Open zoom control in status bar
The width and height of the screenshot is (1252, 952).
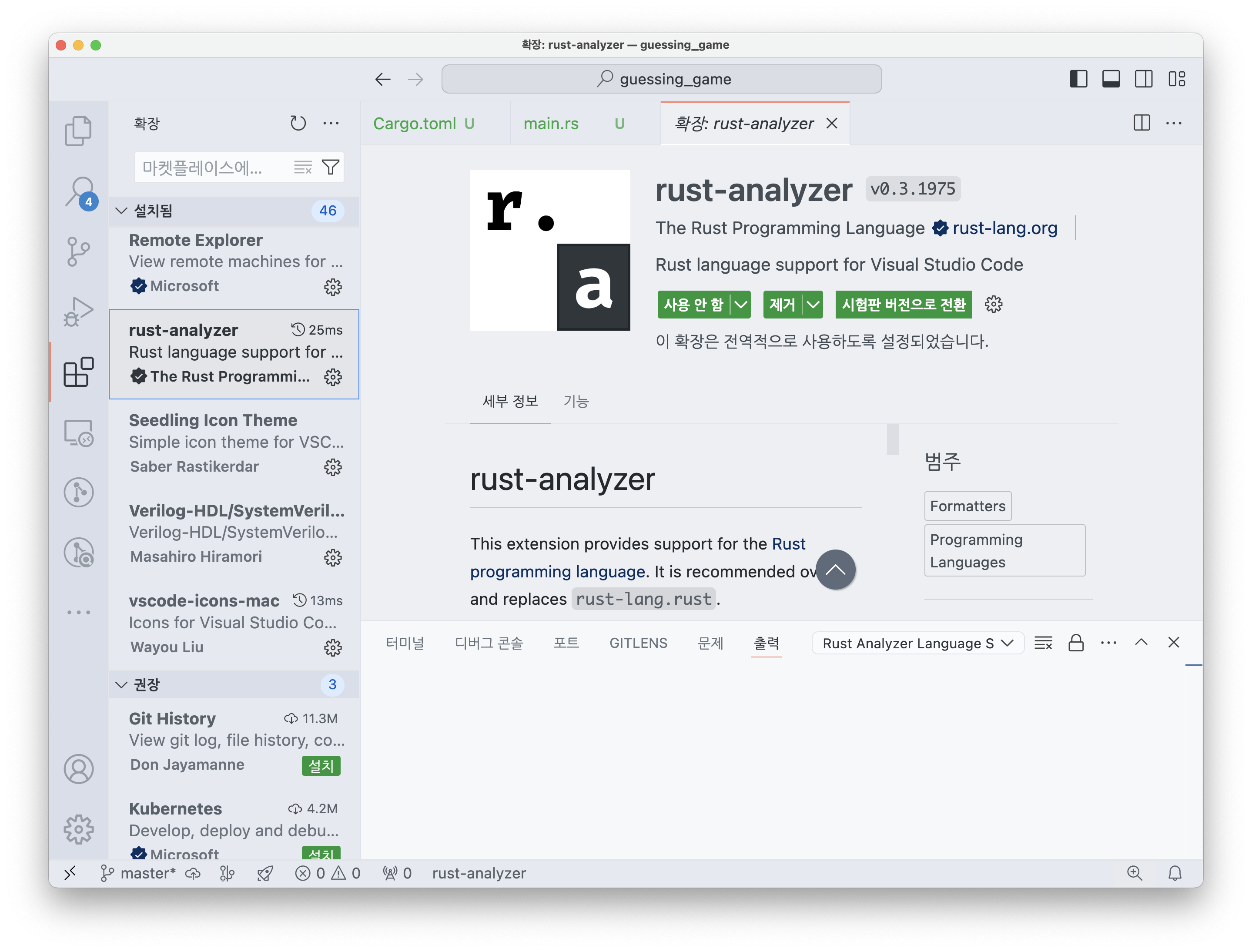[x=1134, y=873]
